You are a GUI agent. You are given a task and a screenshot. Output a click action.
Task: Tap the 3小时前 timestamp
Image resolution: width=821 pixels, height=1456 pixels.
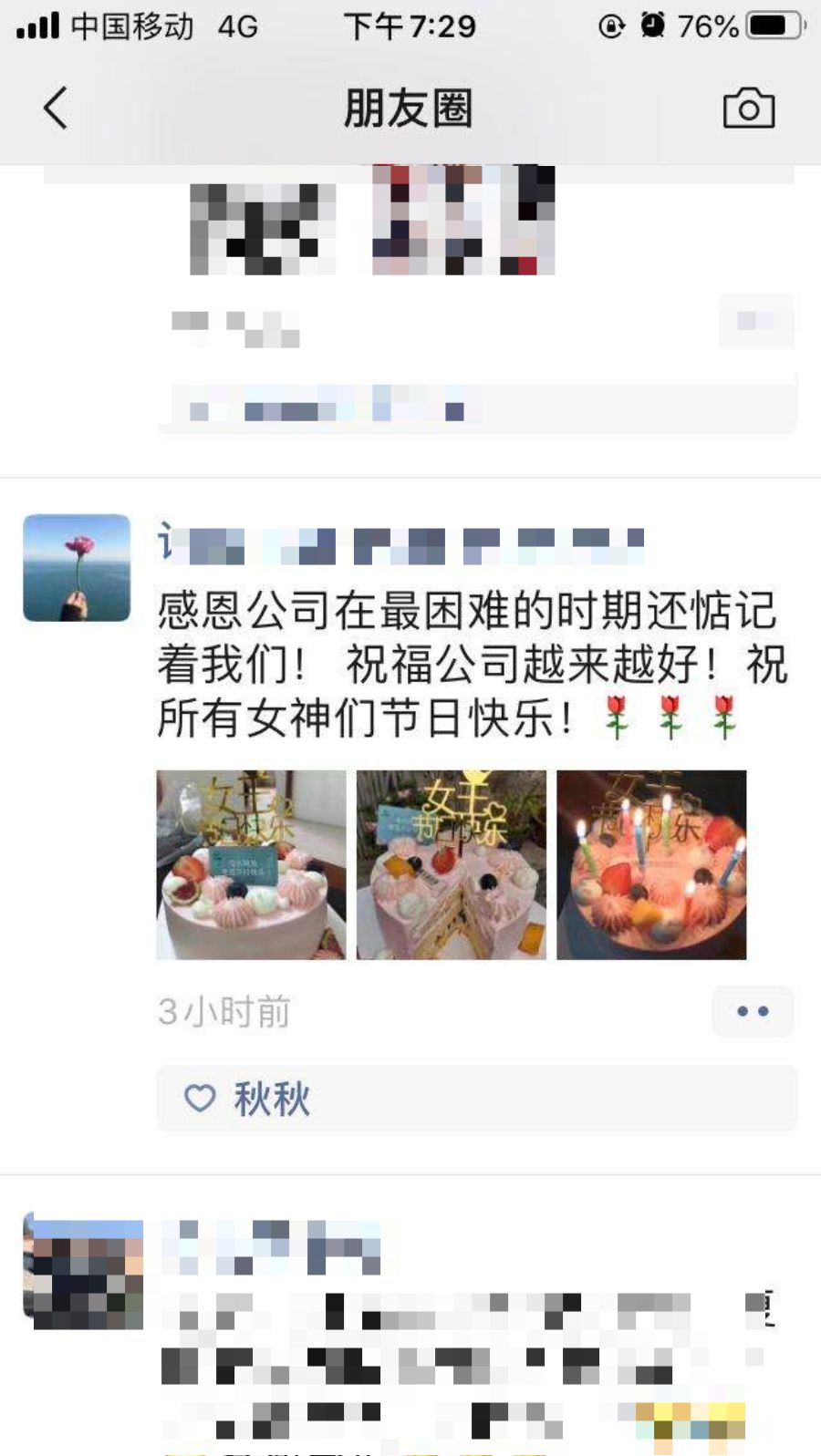click(x=224, y=1012)
